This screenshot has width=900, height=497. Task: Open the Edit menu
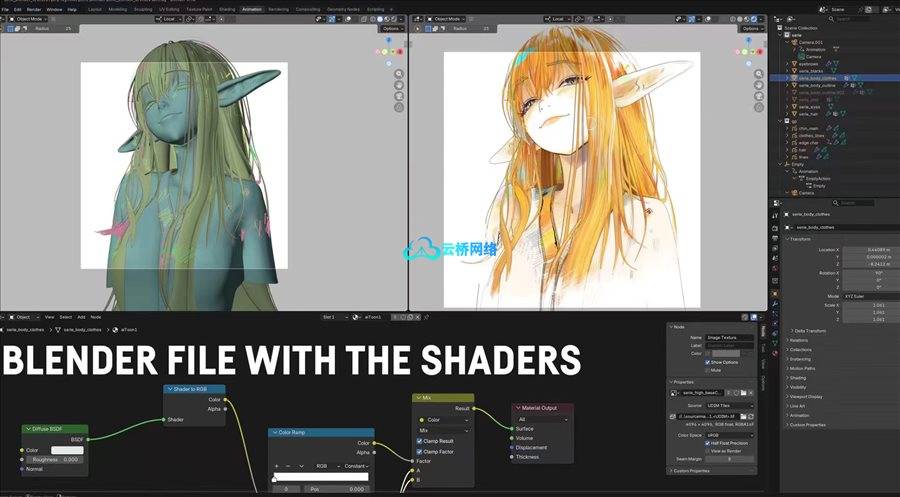click(18, 10)
